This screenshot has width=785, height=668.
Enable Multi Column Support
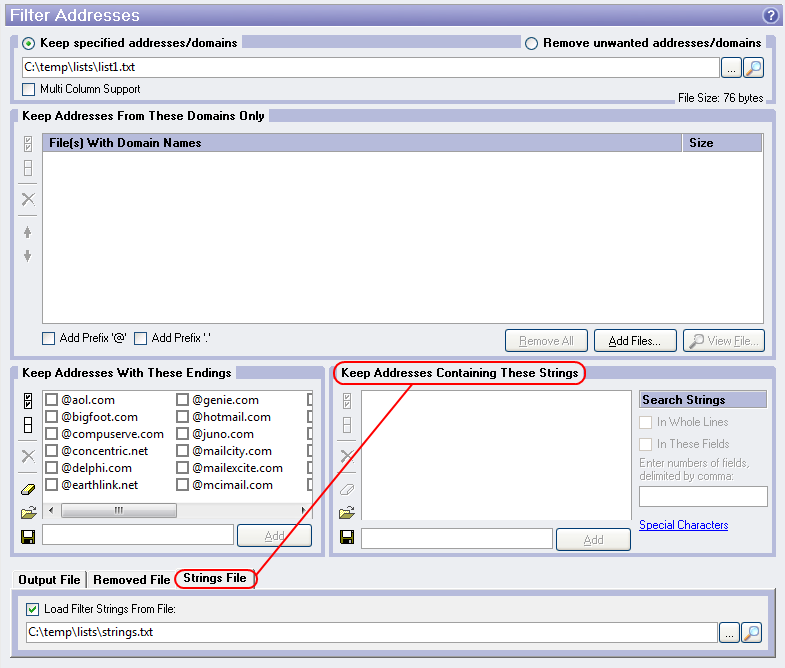tap(29, 89)
